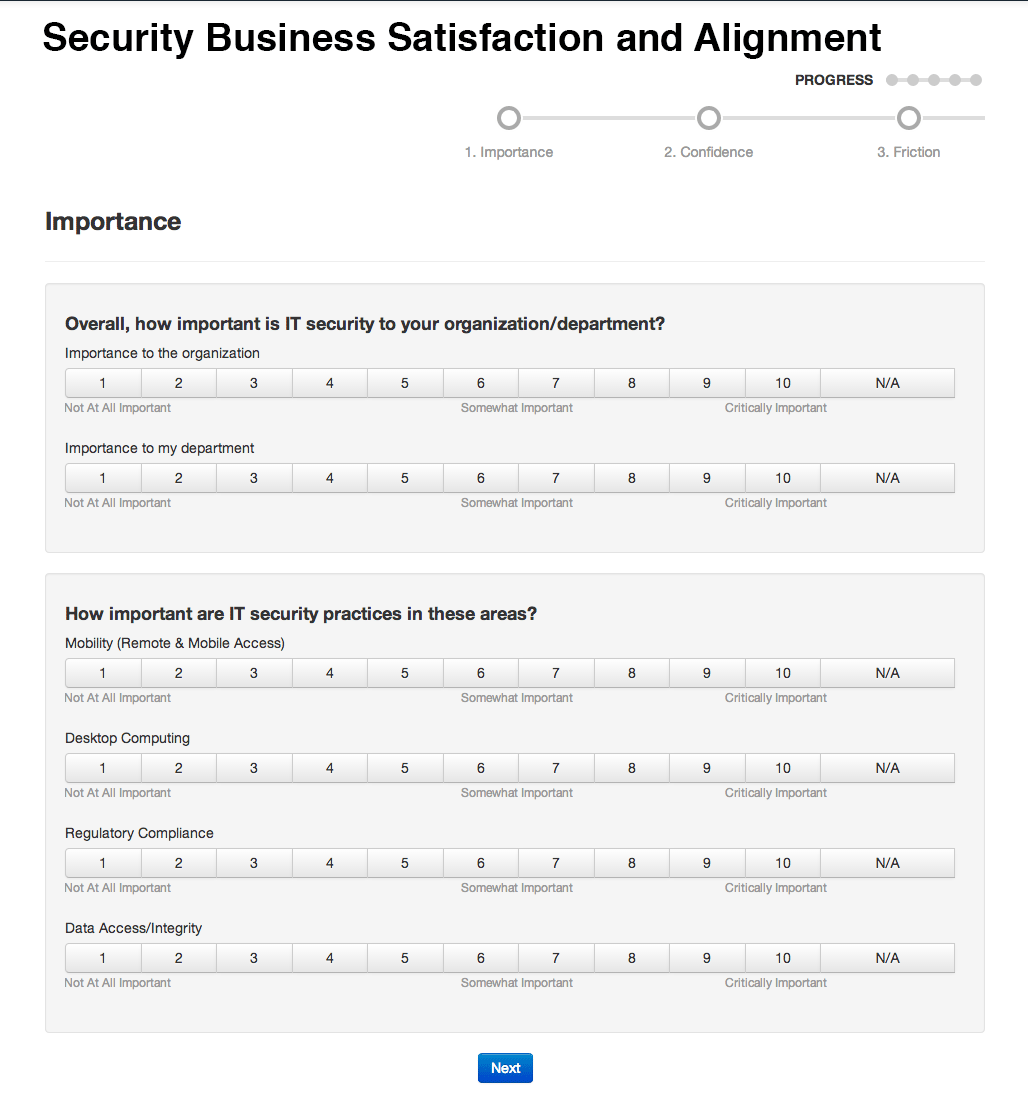The height and width of the screenshot is (1108, 1028).
Task: Mark Desktop Computing as N/A
Action: (x=887, y=768)
